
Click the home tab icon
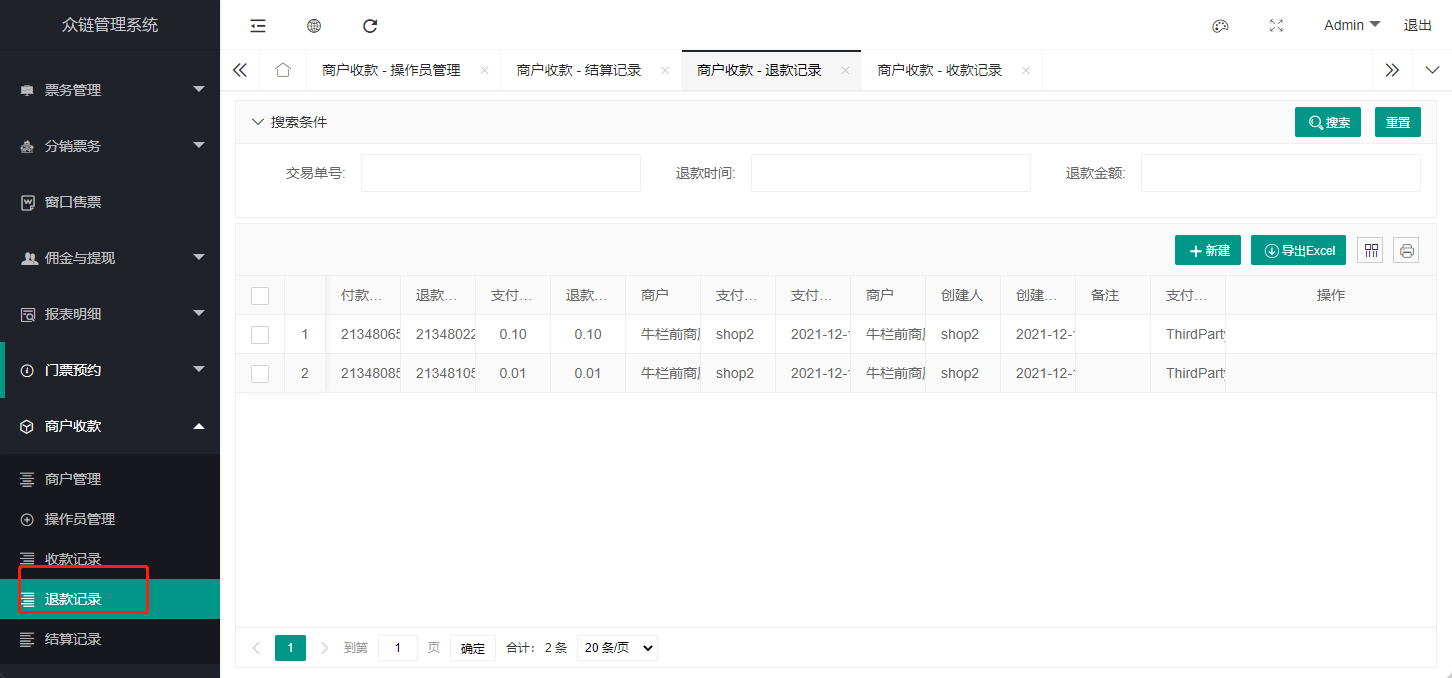tap(283, 70)
